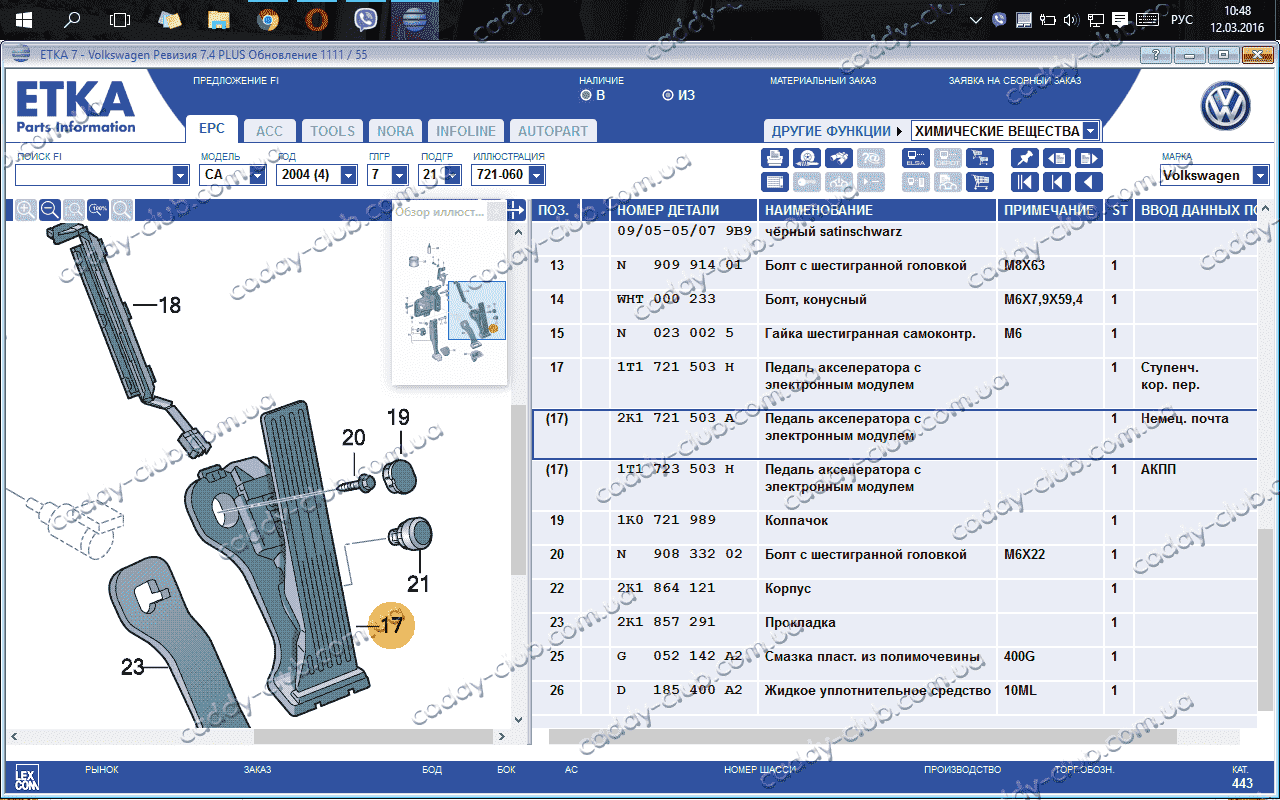The image size is (1280, 800).
Task: Go to next illustration page icon
Action: pyautogui.click(x=1089, y=158)
